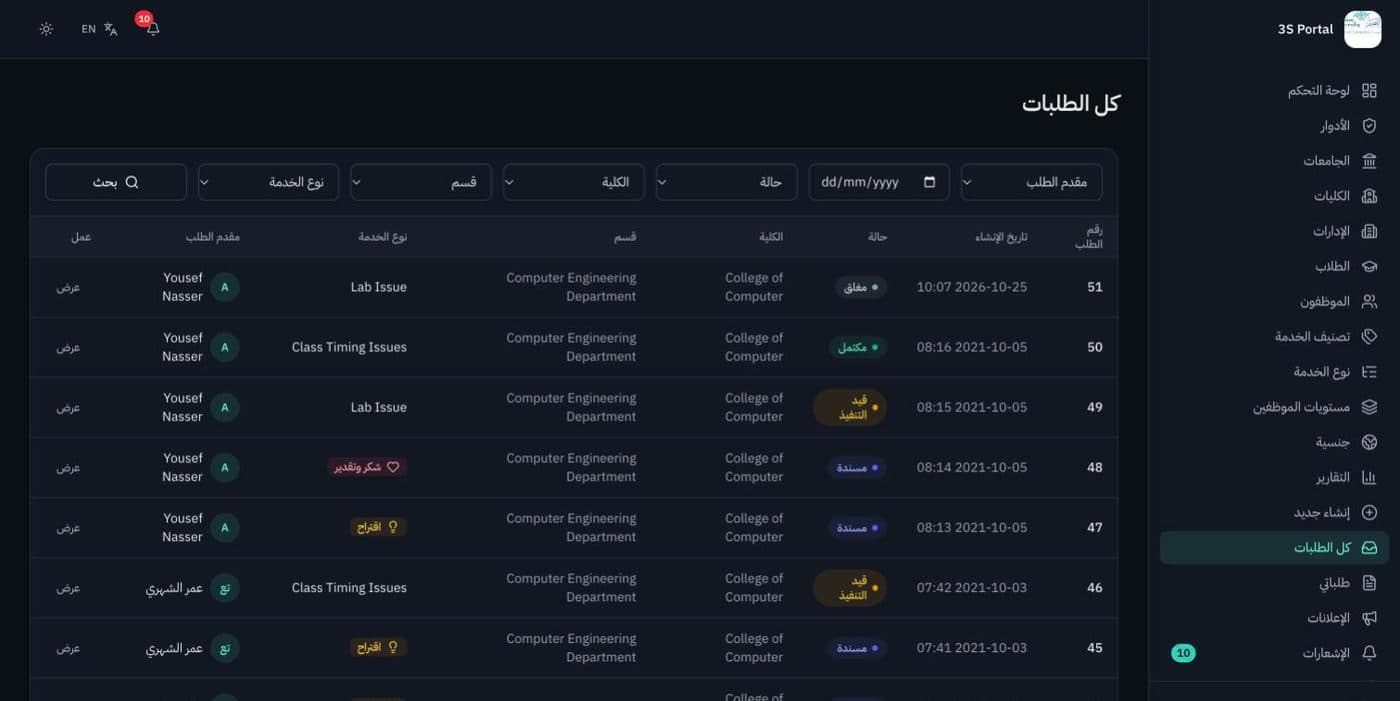Click the شكر وتقدير heart tag

click(x=367, y=467)
